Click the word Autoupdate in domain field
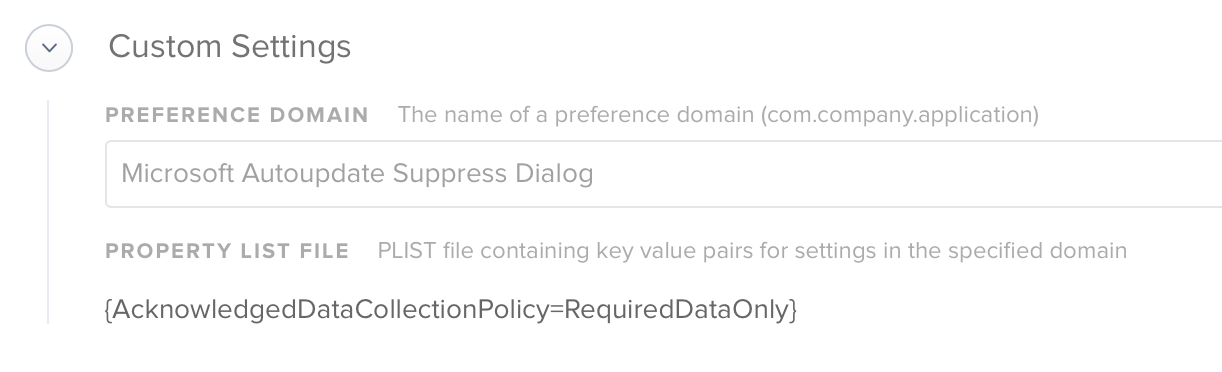 (x=314, y=175)
